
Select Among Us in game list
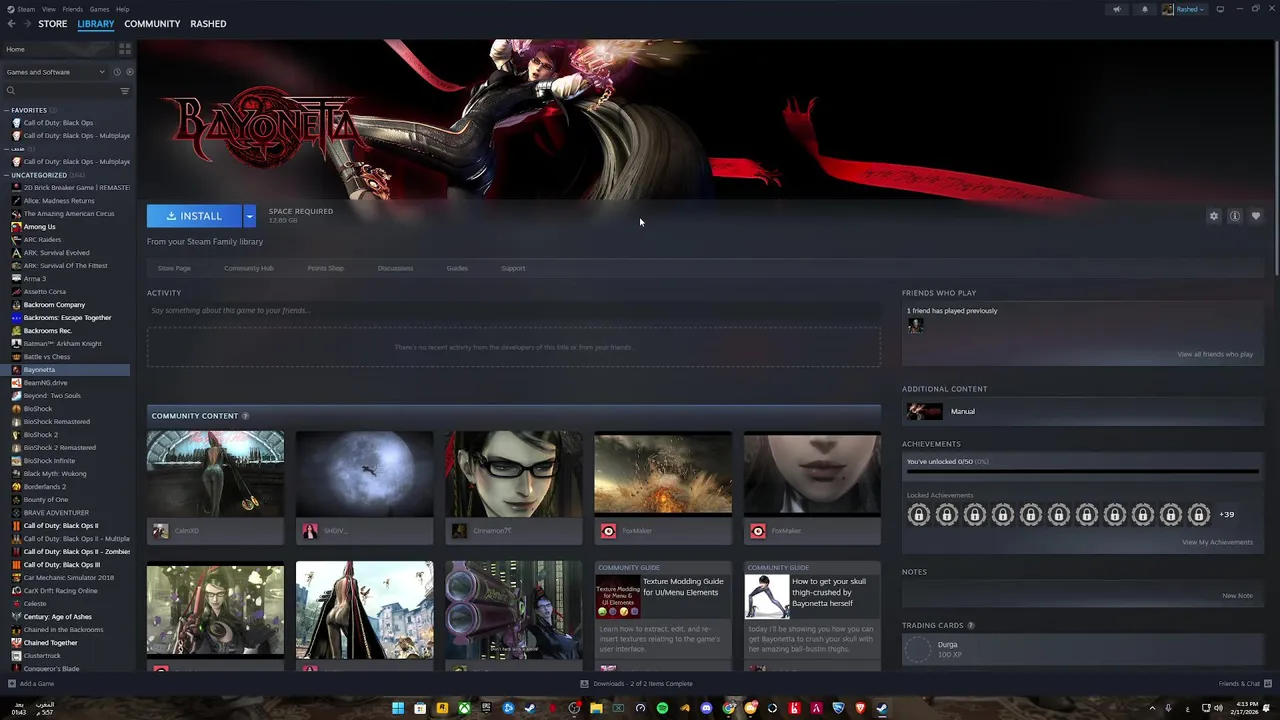pyautogui.click(x=40, y=227)
